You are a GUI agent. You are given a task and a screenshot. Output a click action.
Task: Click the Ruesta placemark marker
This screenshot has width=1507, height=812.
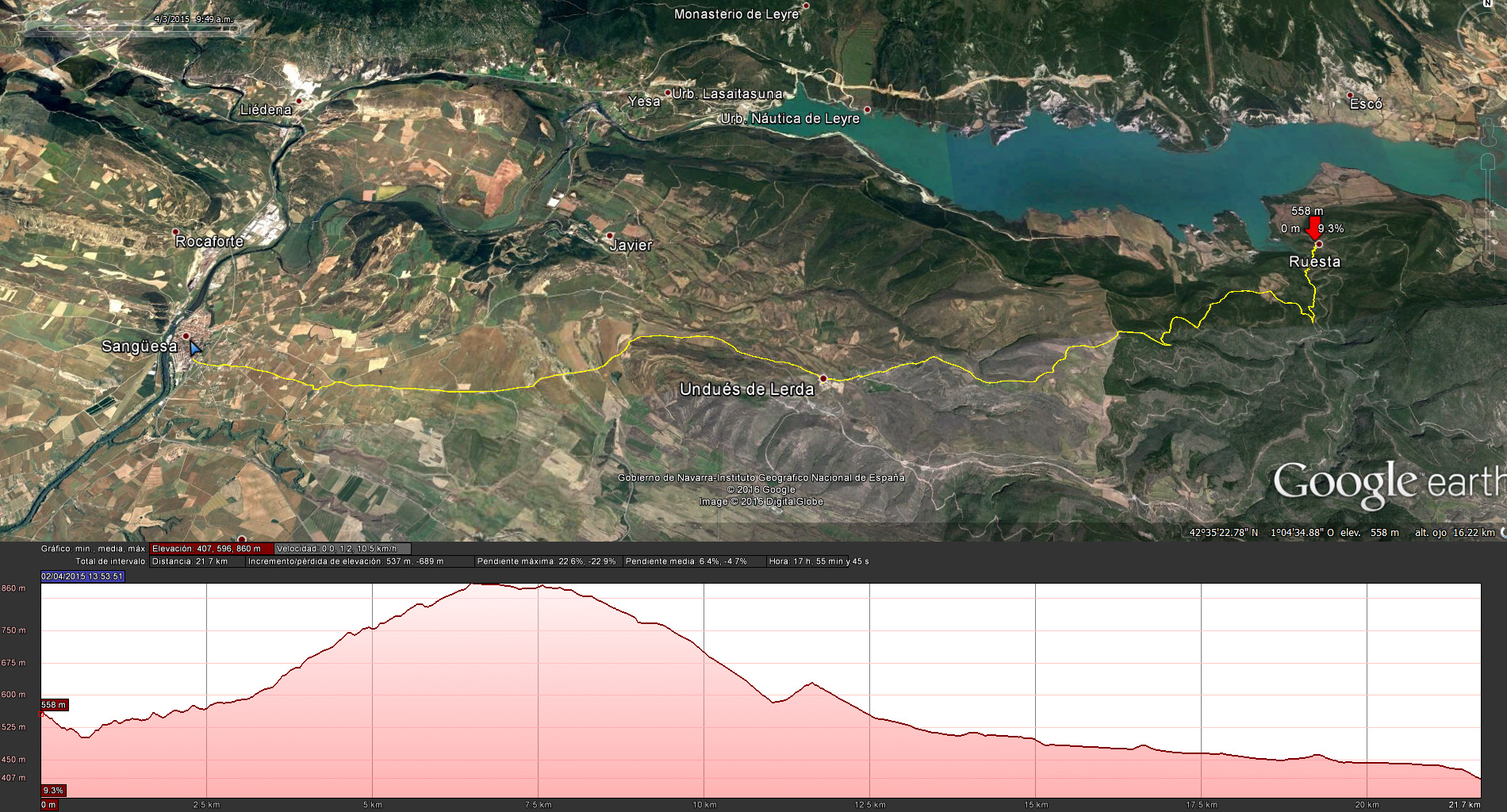(1318, 244)
